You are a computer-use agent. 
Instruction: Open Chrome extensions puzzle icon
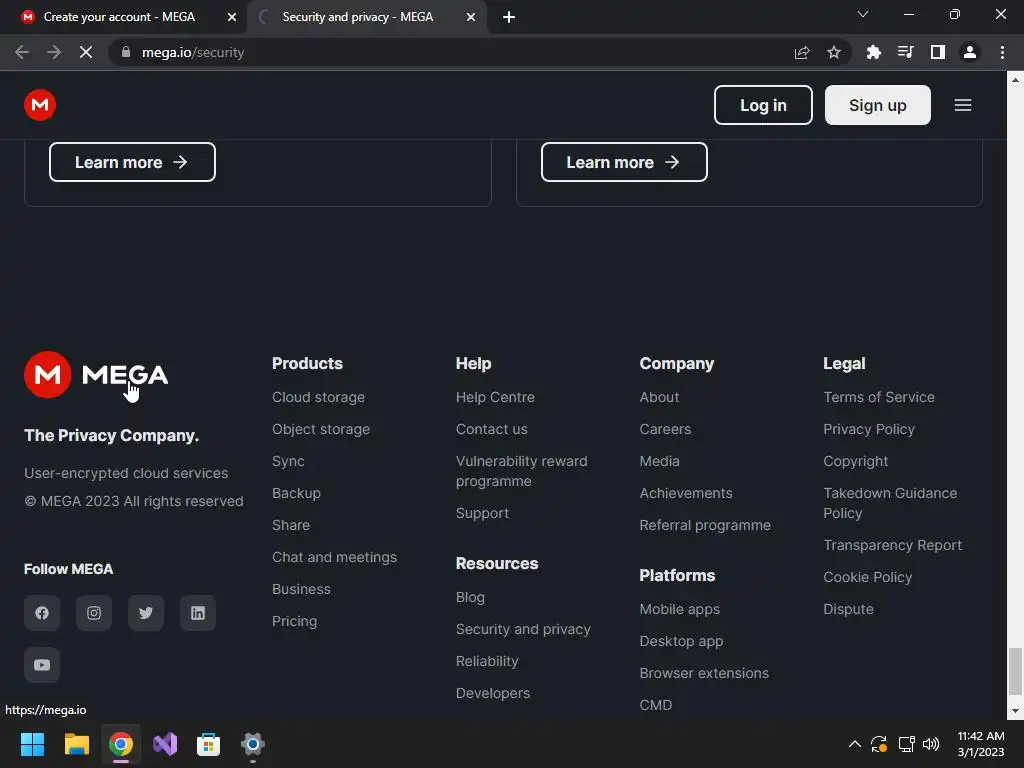(874, 52)
